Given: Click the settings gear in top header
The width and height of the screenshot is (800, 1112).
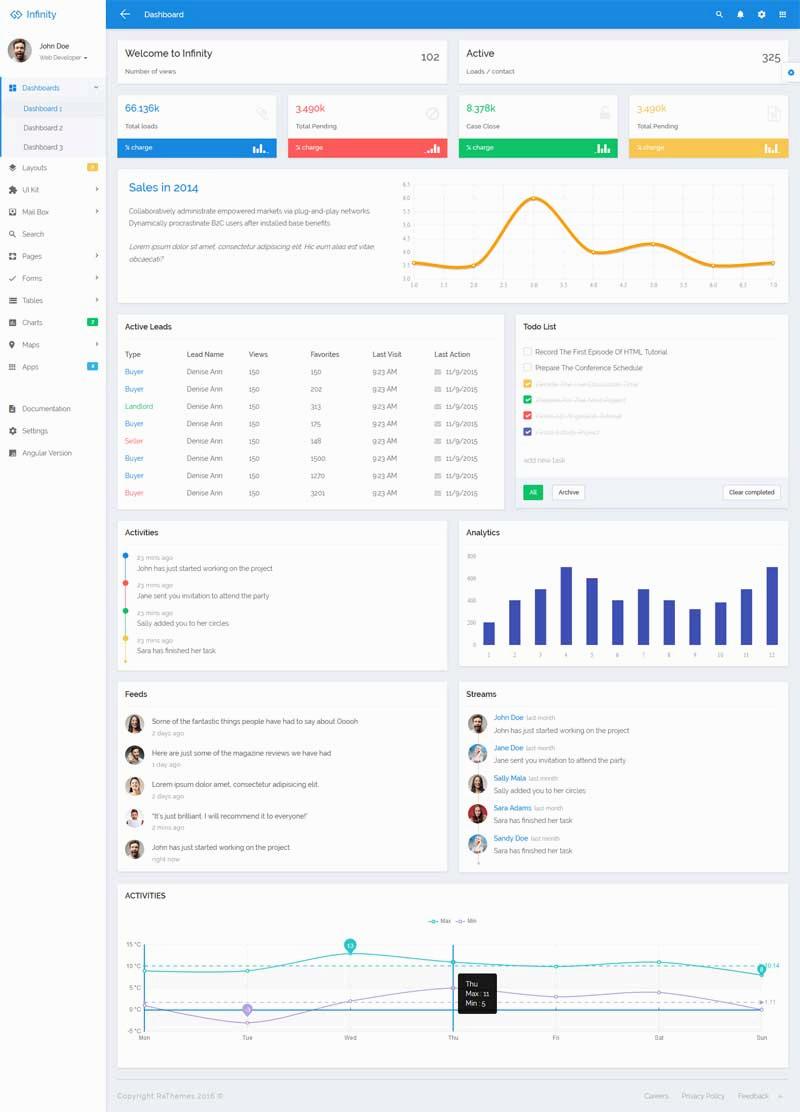Looking at the screenshot, I should 761,15.
